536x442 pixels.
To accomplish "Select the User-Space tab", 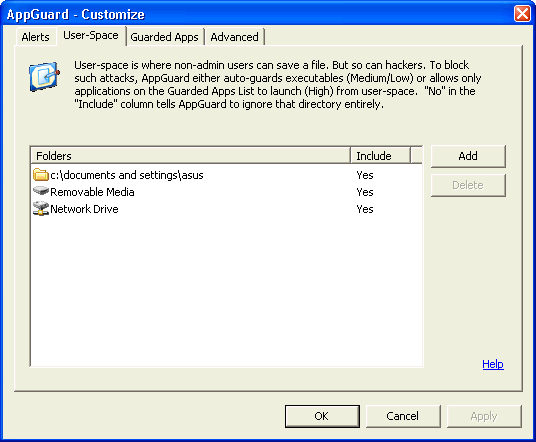I will 91,36.
